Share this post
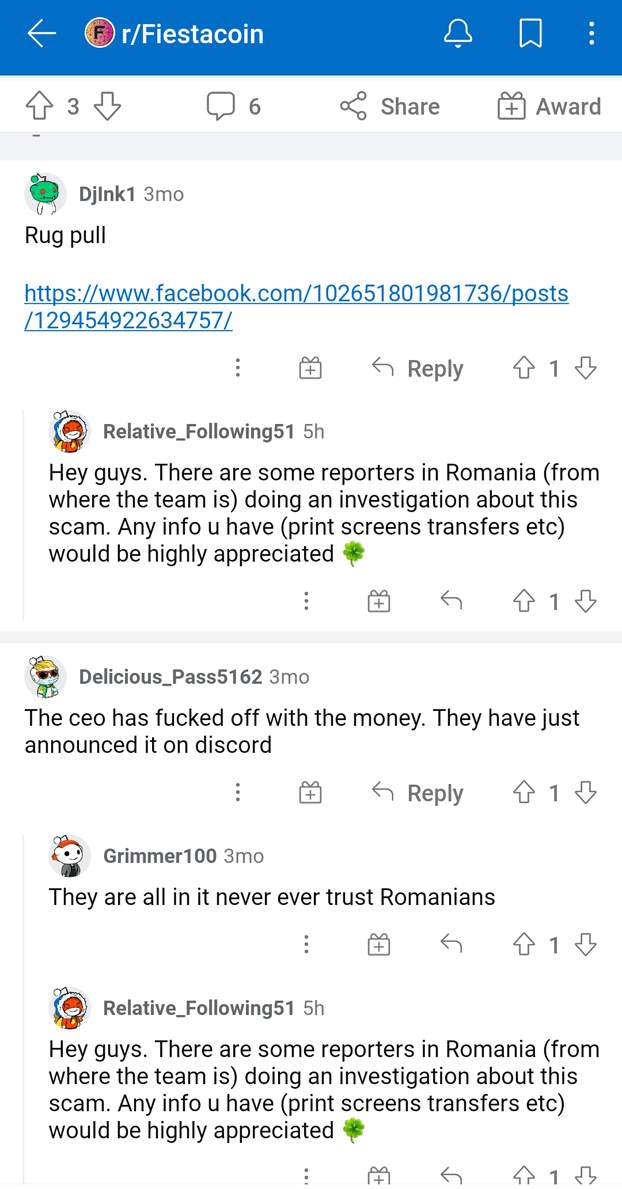The width and height of the screenshot is (622, 1189). click(390, 106)
